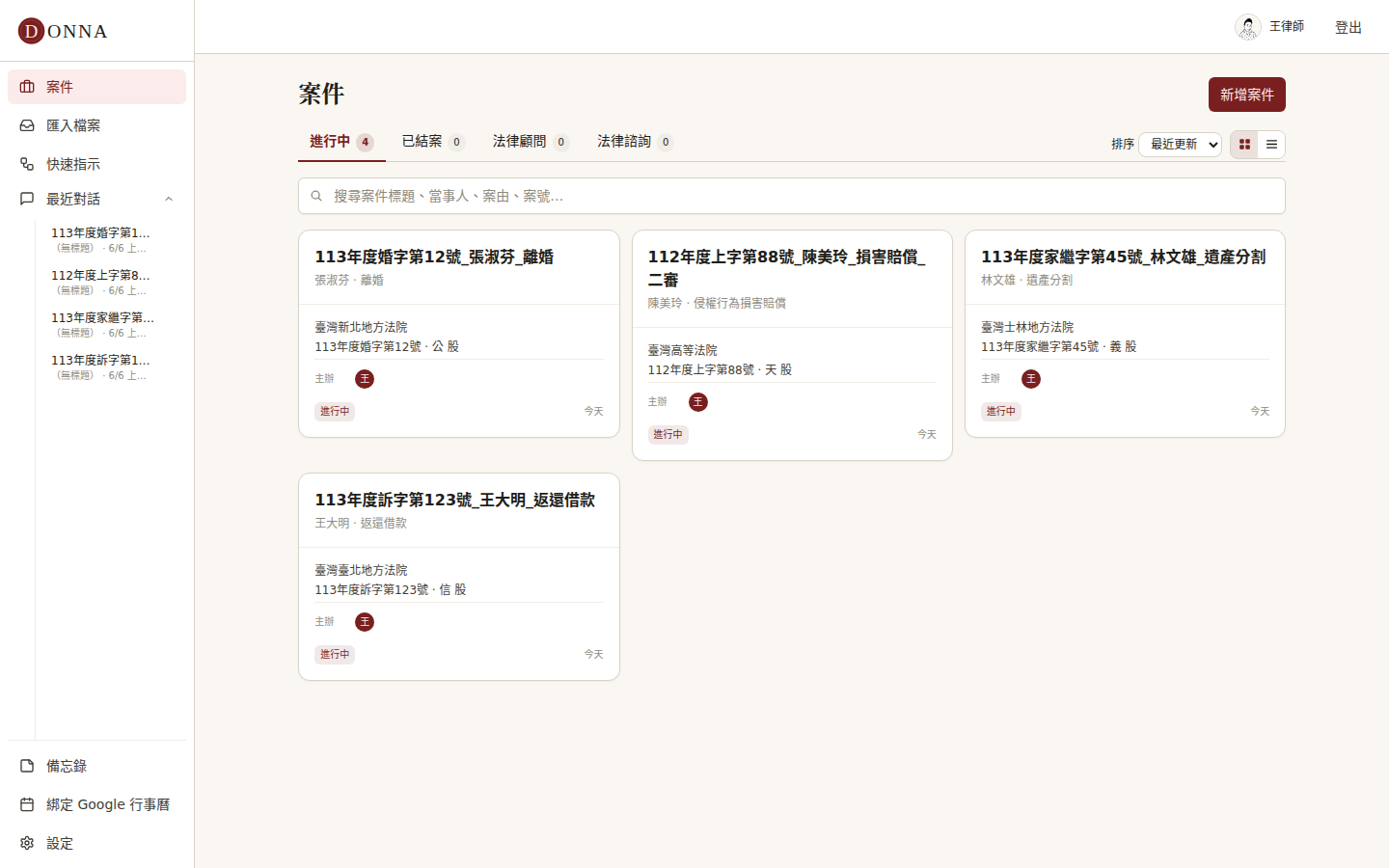This screenshot has height=868, width=1389.
Task: Open case card 112年度上字第88號_陳美玲_損害賠償
Action: (792, 345)
